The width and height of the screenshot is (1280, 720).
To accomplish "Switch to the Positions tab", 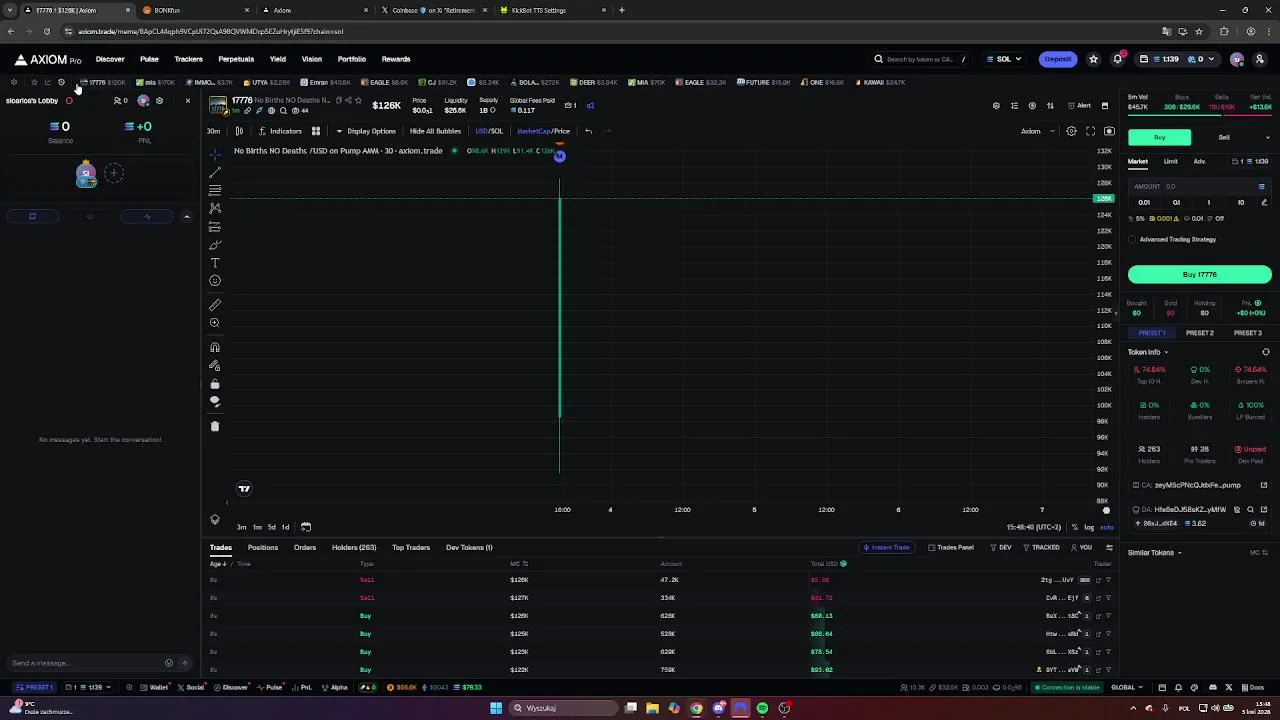I will tap(263, 547).
